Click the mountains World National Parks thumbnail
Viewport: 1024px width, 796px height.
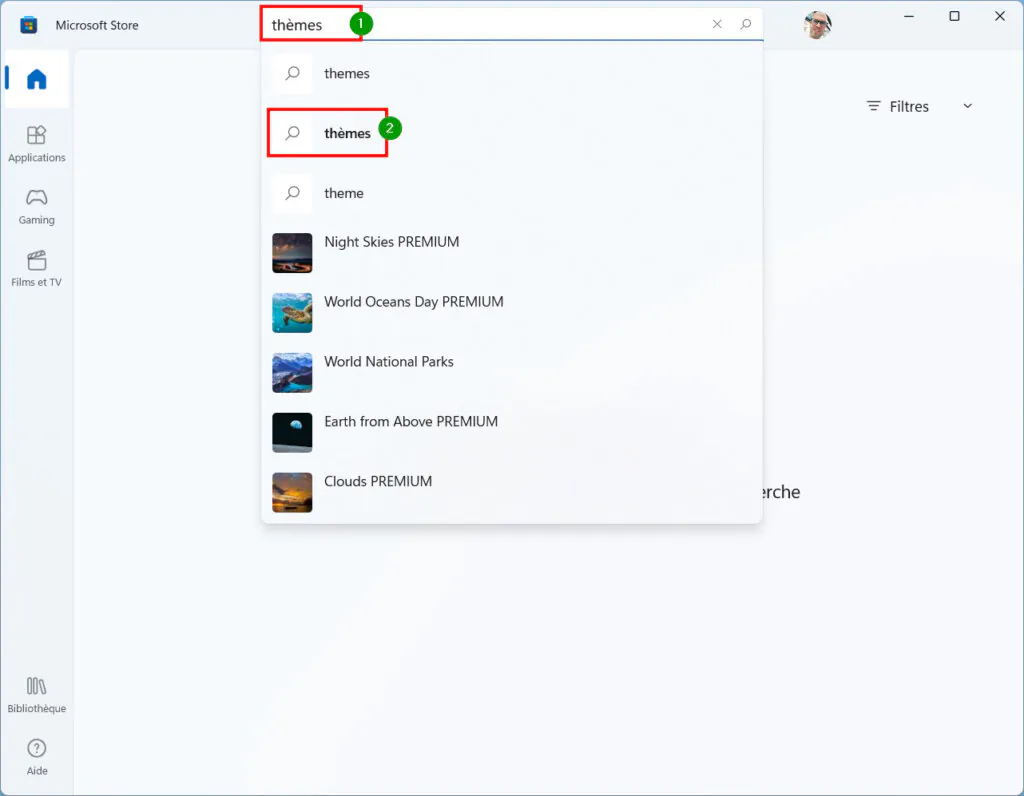pyautogui.click(x=292, y=373)
